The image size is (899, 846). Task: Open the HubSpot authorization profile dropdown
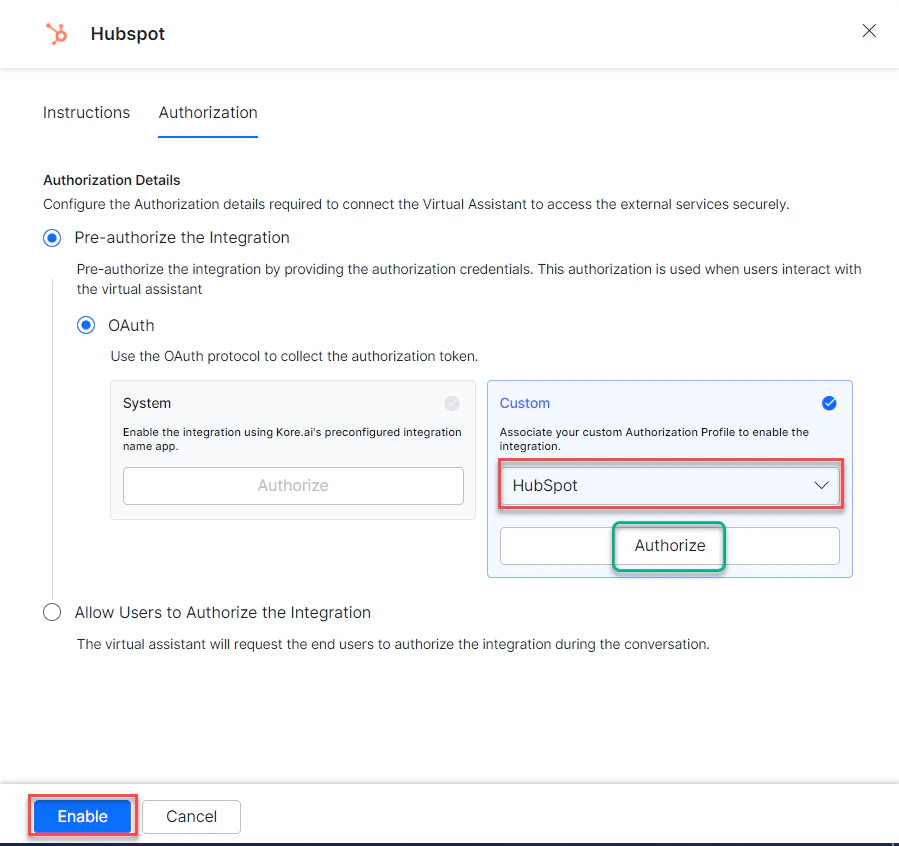pyautogui.click(x=669, y=485)
